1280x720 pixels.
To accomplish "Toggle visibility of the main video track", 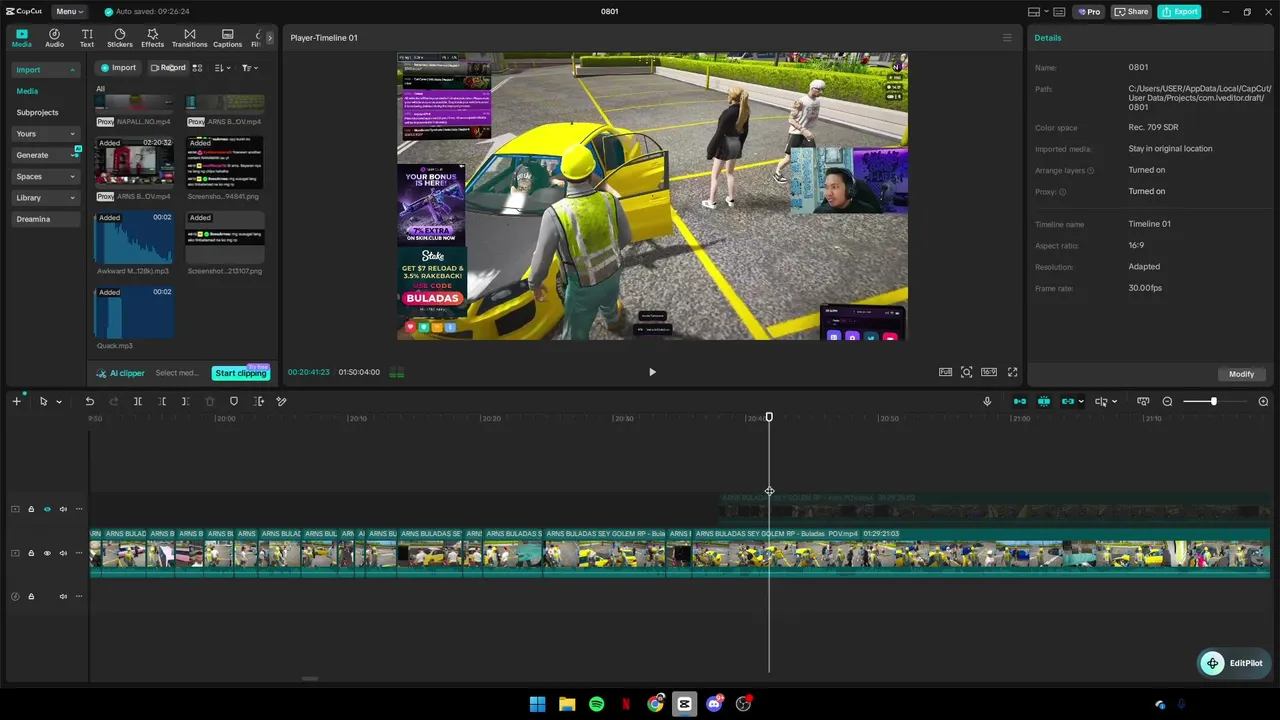I will coord(47,553).
